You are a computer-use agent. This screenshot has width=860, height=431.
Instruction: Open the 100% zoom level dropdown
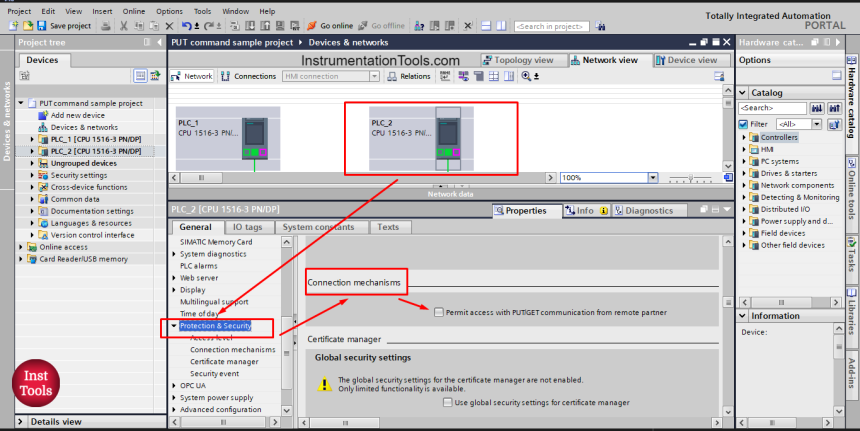653,178
